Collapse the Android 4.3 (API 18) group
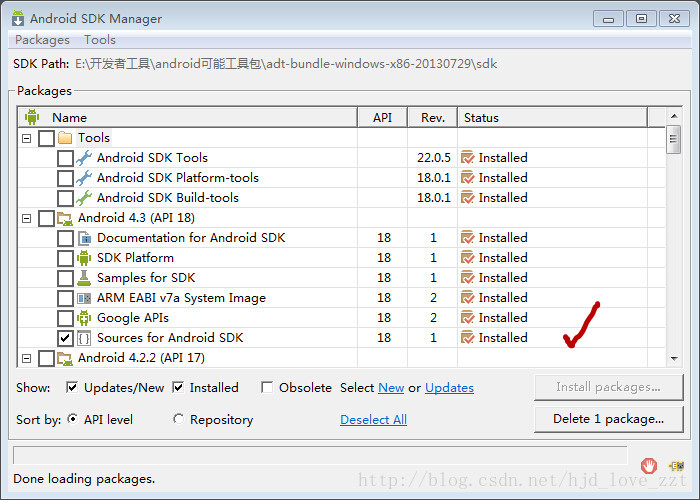 27,218
